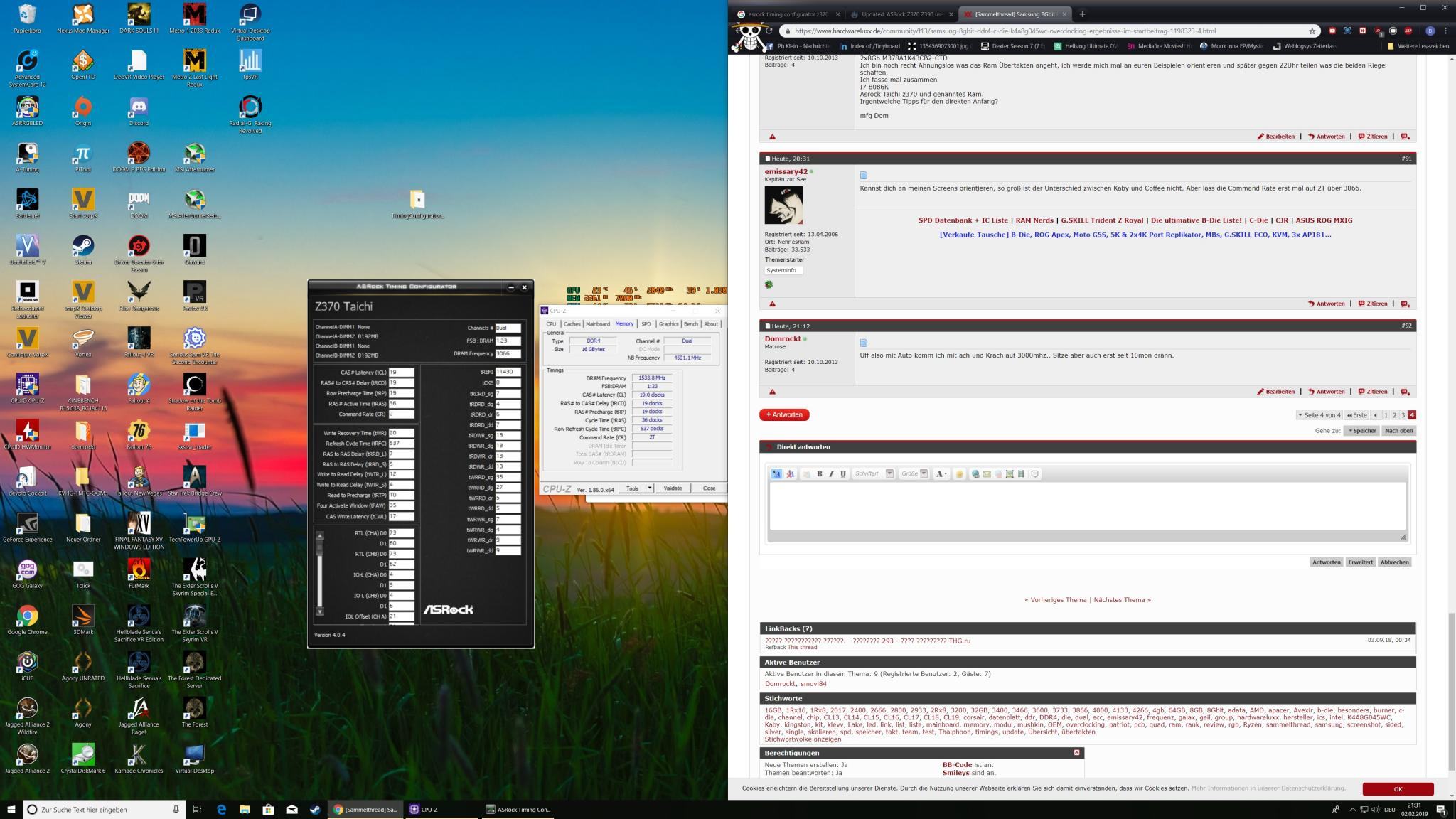This screenshot has height=819, width=1456.
Task: Open the Windows Start menu
Action: click(x=11, y=809)
